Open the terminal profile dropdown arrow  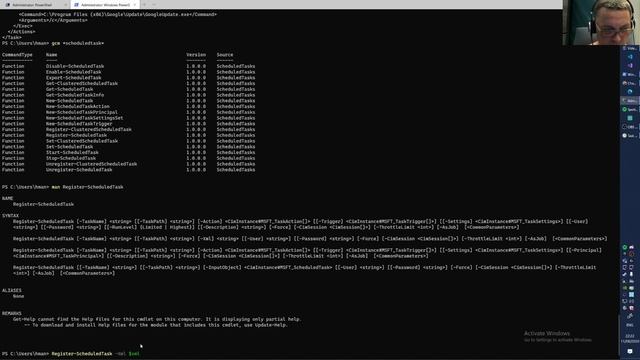tap(154, 5)
